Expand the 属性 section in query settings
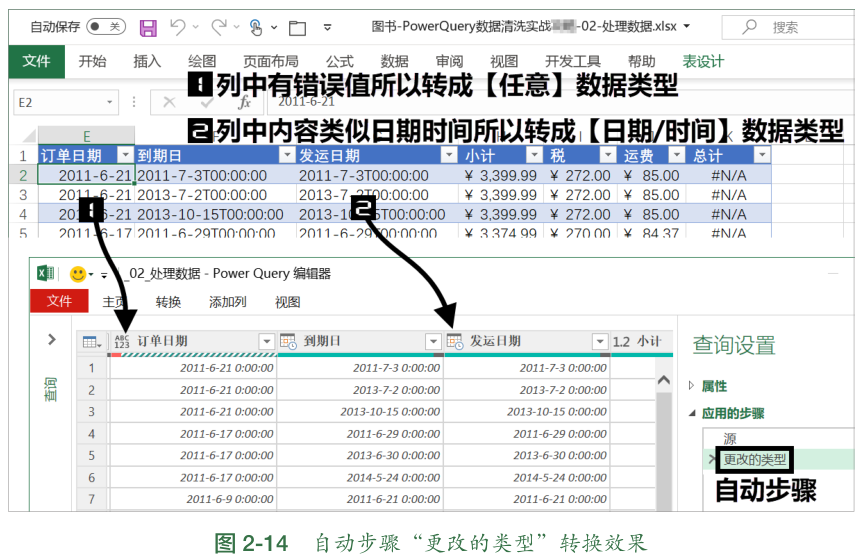The width and height of the screenshot is (864, 558). coord(692,386)
